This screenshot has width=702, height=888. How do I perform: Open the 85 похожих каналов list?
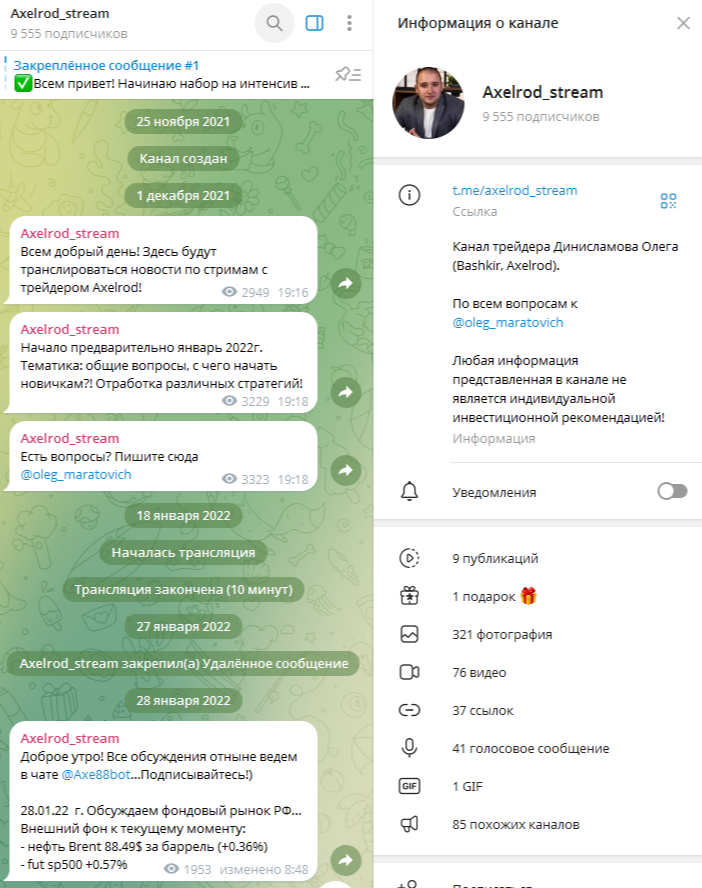(x=538, y=824)
